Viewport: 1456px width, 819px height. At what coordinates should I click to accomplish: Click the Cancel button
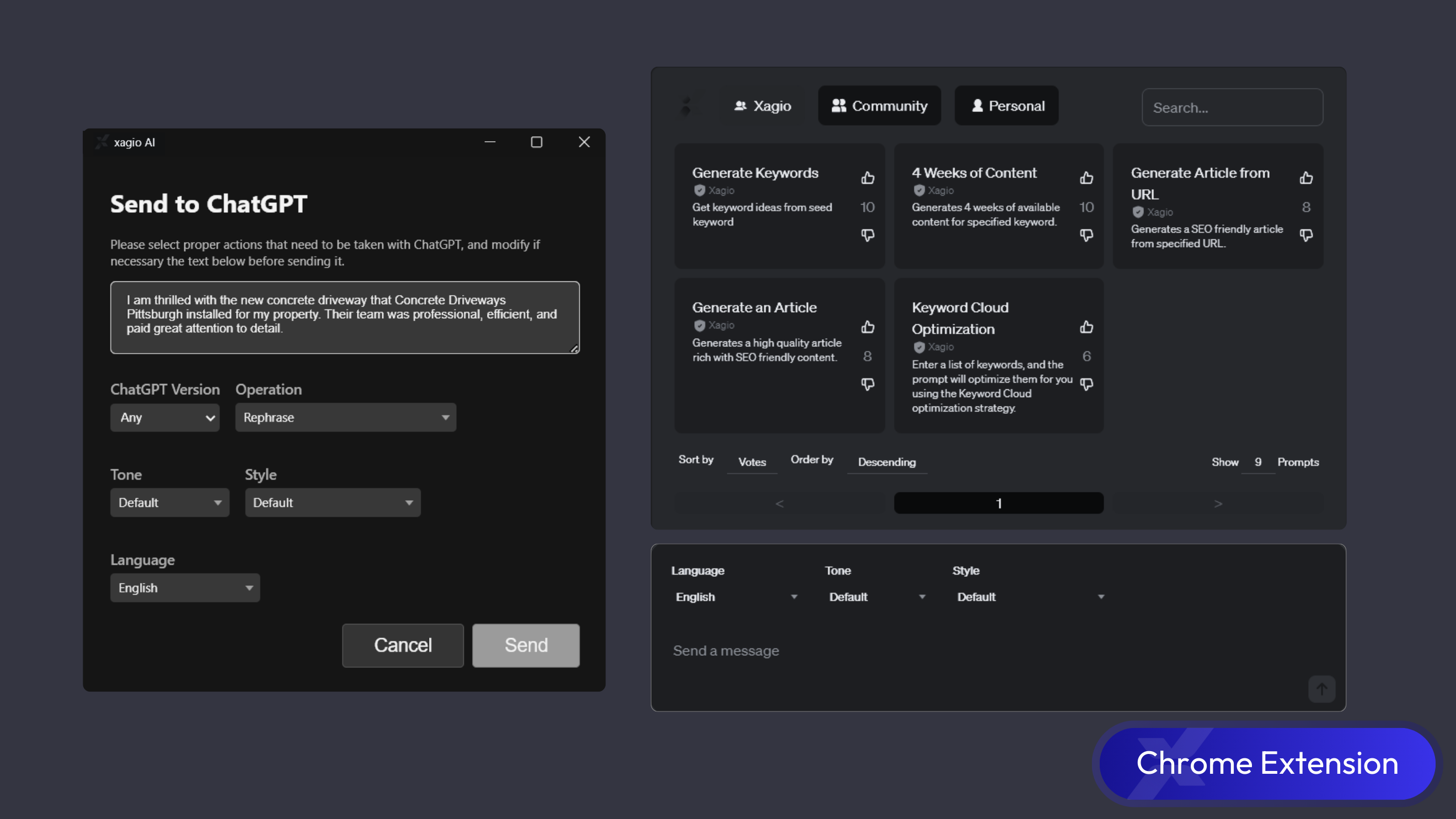(x=403, y=645)
